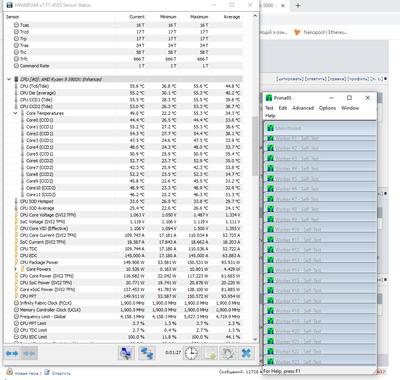Open a new browser tab with plus
Viewport: 400px width, 380px height.
click(x=298, y=6)
